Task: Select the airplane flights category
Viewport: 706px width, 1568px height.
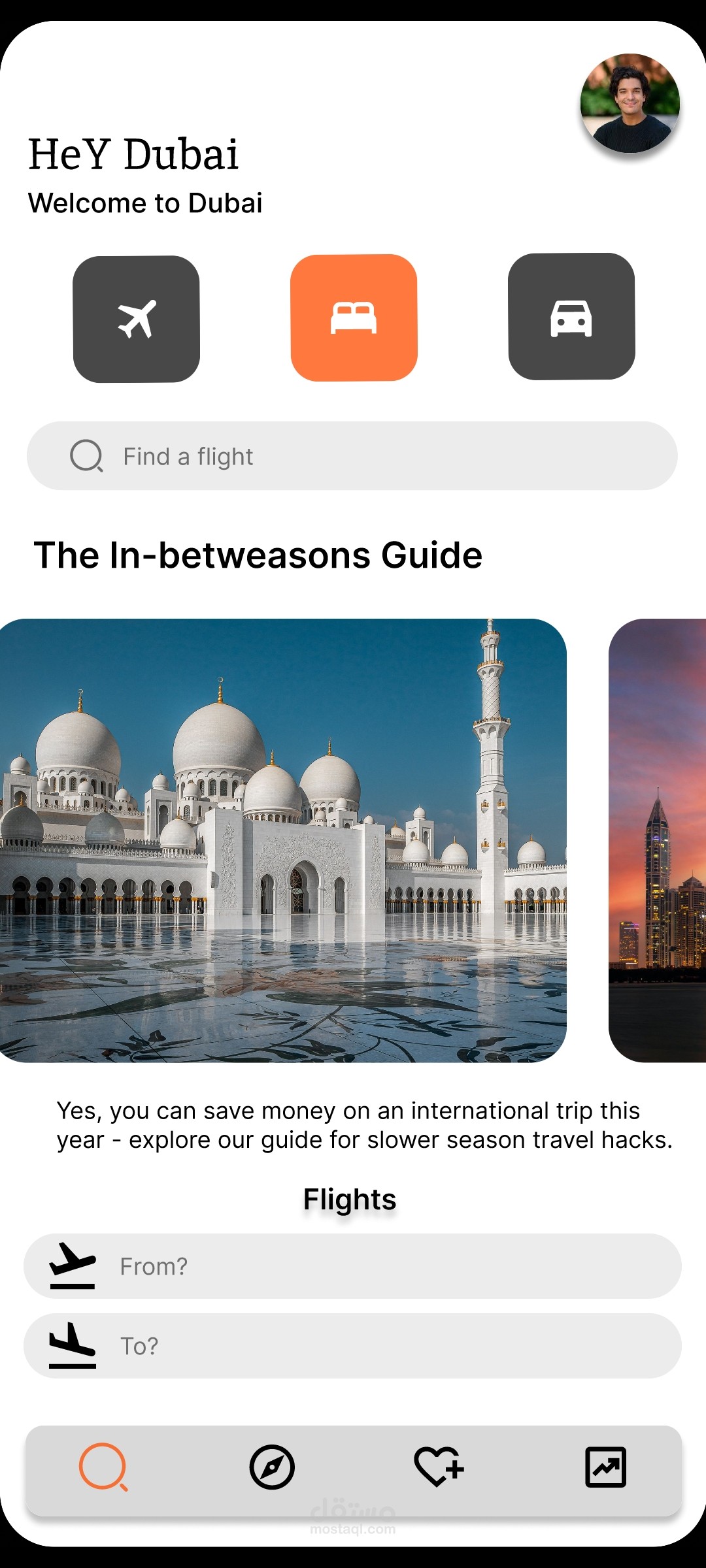Action: point(136,319)
